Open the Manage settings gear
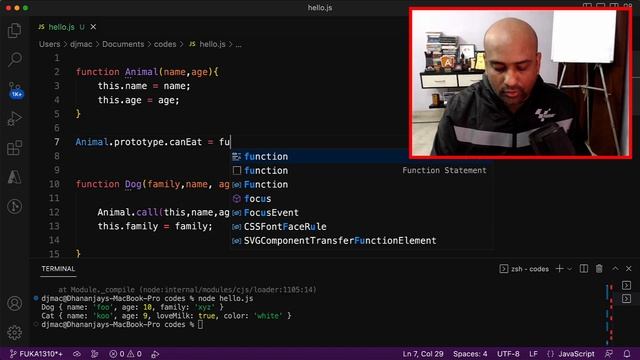The image size is (640, 360). click(15, 332)
